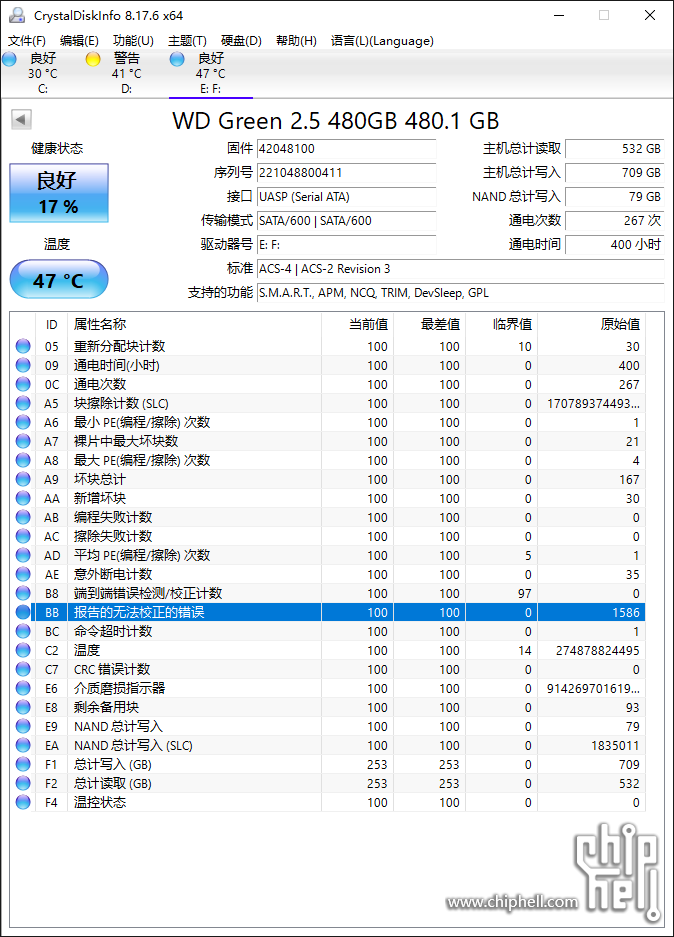The image size is (674, 937).
Task: Click the NAND 总计写入 value 79 GB
Action: point(615,197)
